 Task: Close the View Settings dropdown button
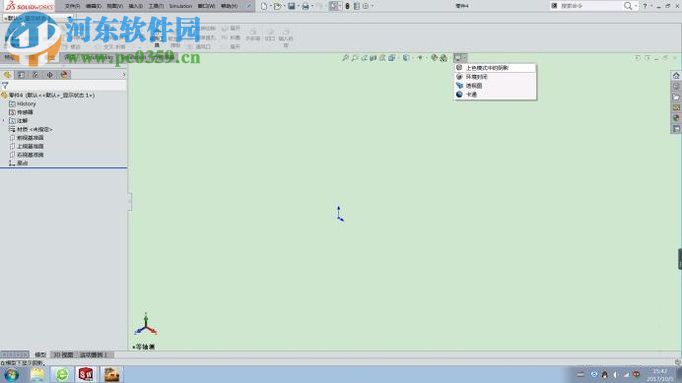(x=460, y=58)
